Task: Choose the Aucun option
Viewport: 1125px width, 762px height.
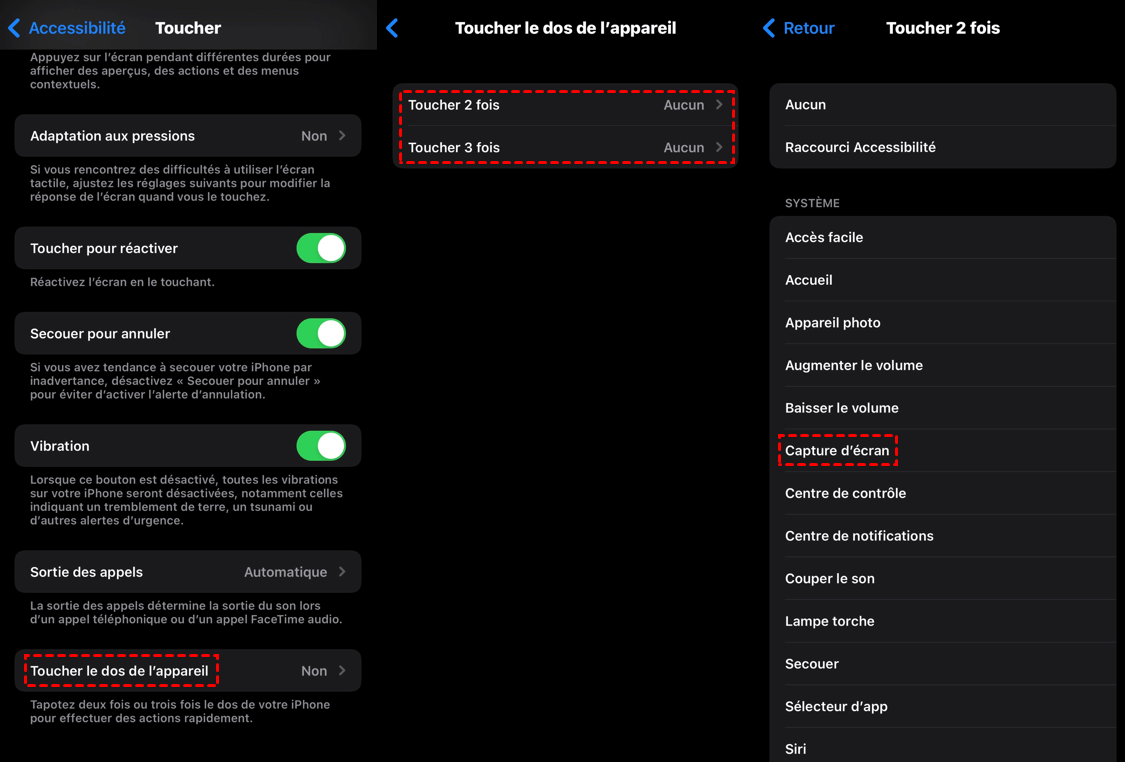Action: [942, 105]
